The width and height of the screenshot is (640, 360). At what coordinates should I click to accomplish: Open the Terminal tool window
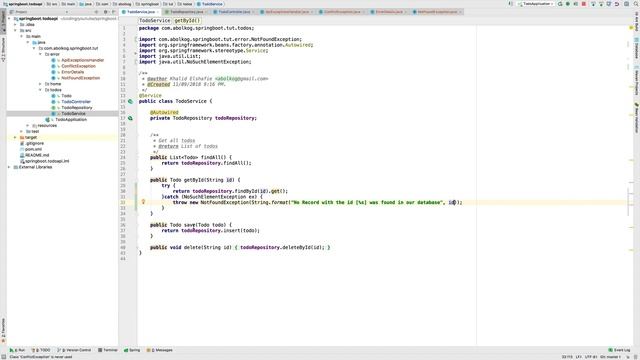point(108,350)
